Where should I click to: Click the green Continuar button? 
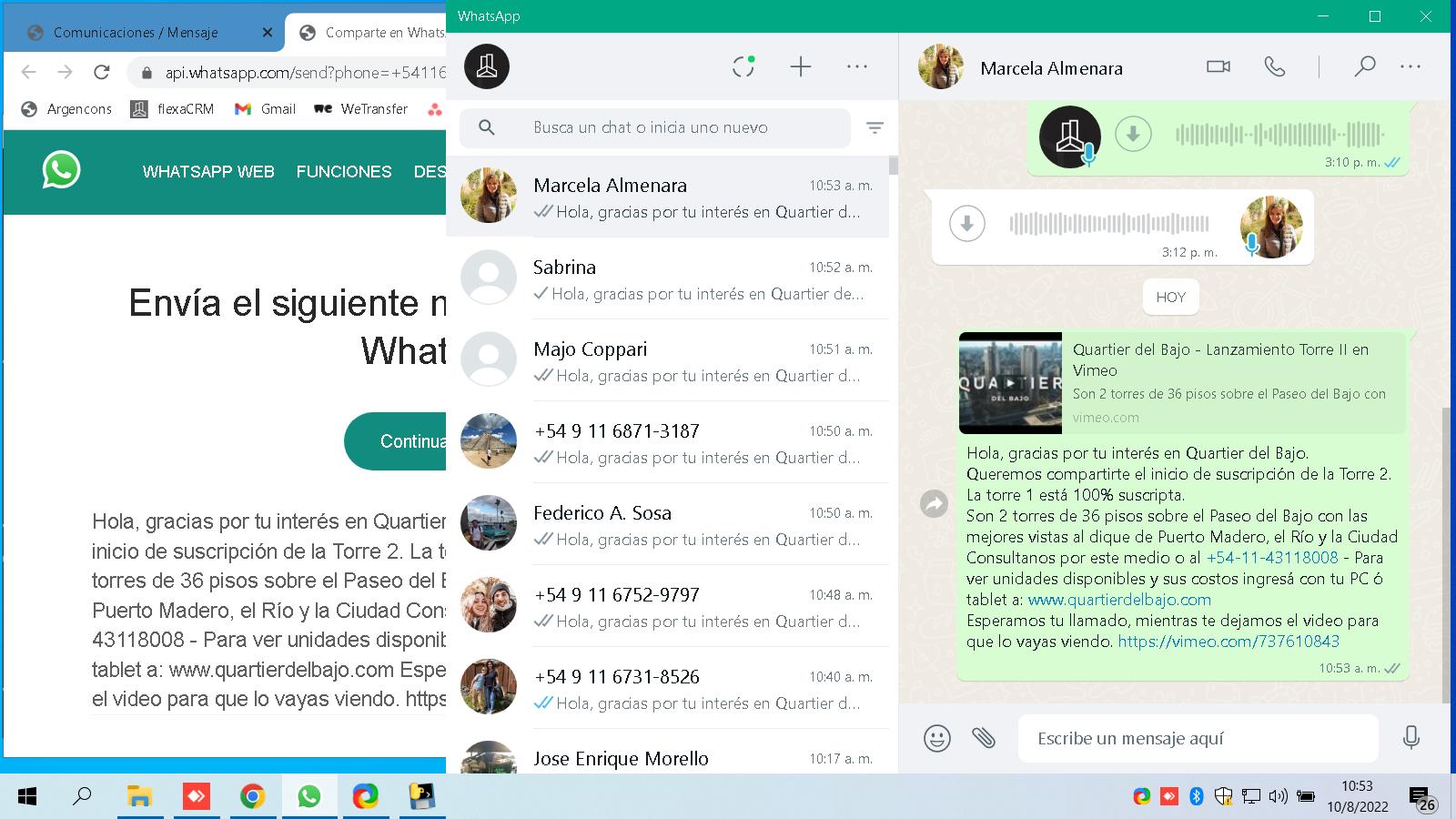tap(395, 441)
